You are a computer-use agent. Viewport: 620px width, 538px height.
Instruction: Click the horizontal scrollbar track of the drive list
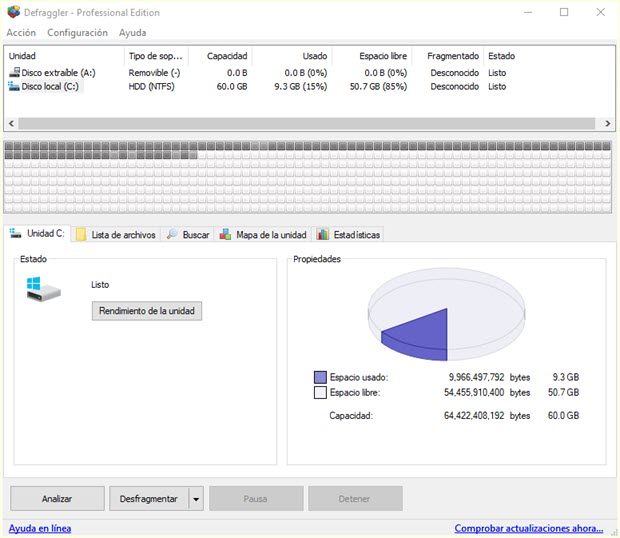pos(306,123)
